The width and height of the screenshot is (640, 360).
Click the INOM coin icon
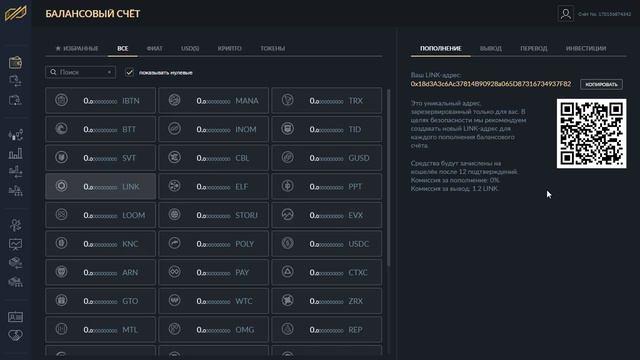174,129
